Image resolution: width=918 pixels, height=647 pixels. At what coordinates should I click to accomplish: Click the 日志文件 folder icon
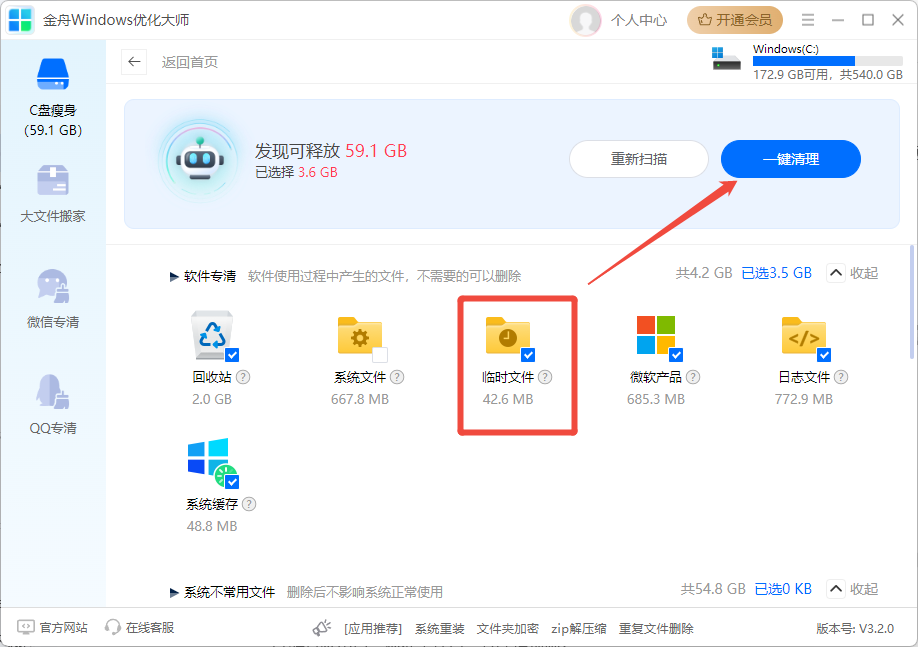coord(804,336)
